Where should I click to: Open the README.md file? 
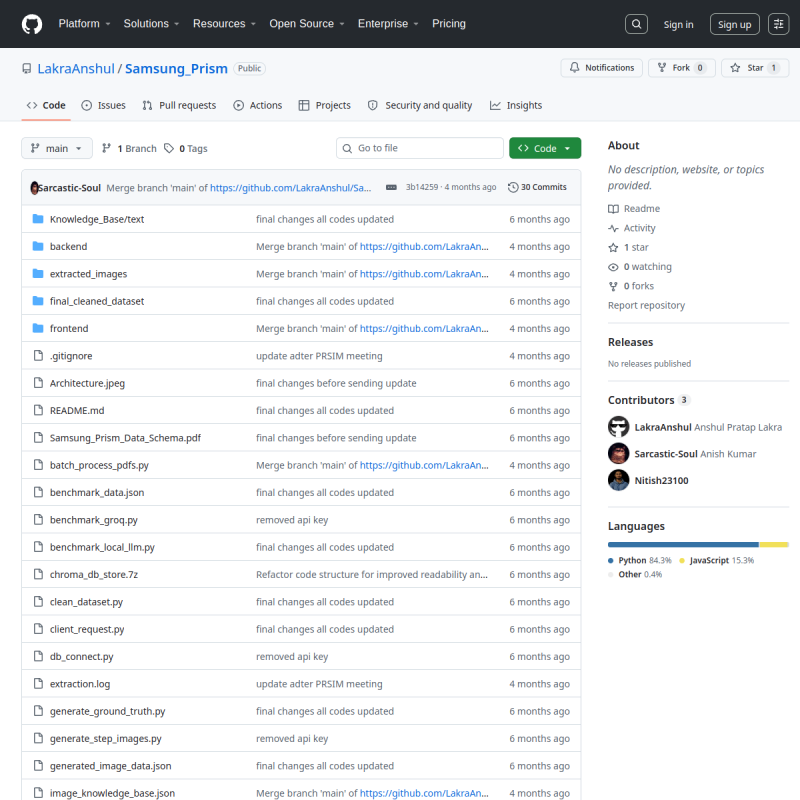click(77, 411)
